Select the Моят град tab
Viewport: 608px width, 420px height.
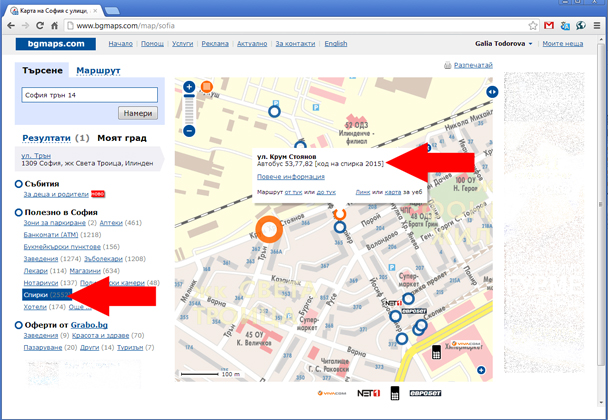122,138
